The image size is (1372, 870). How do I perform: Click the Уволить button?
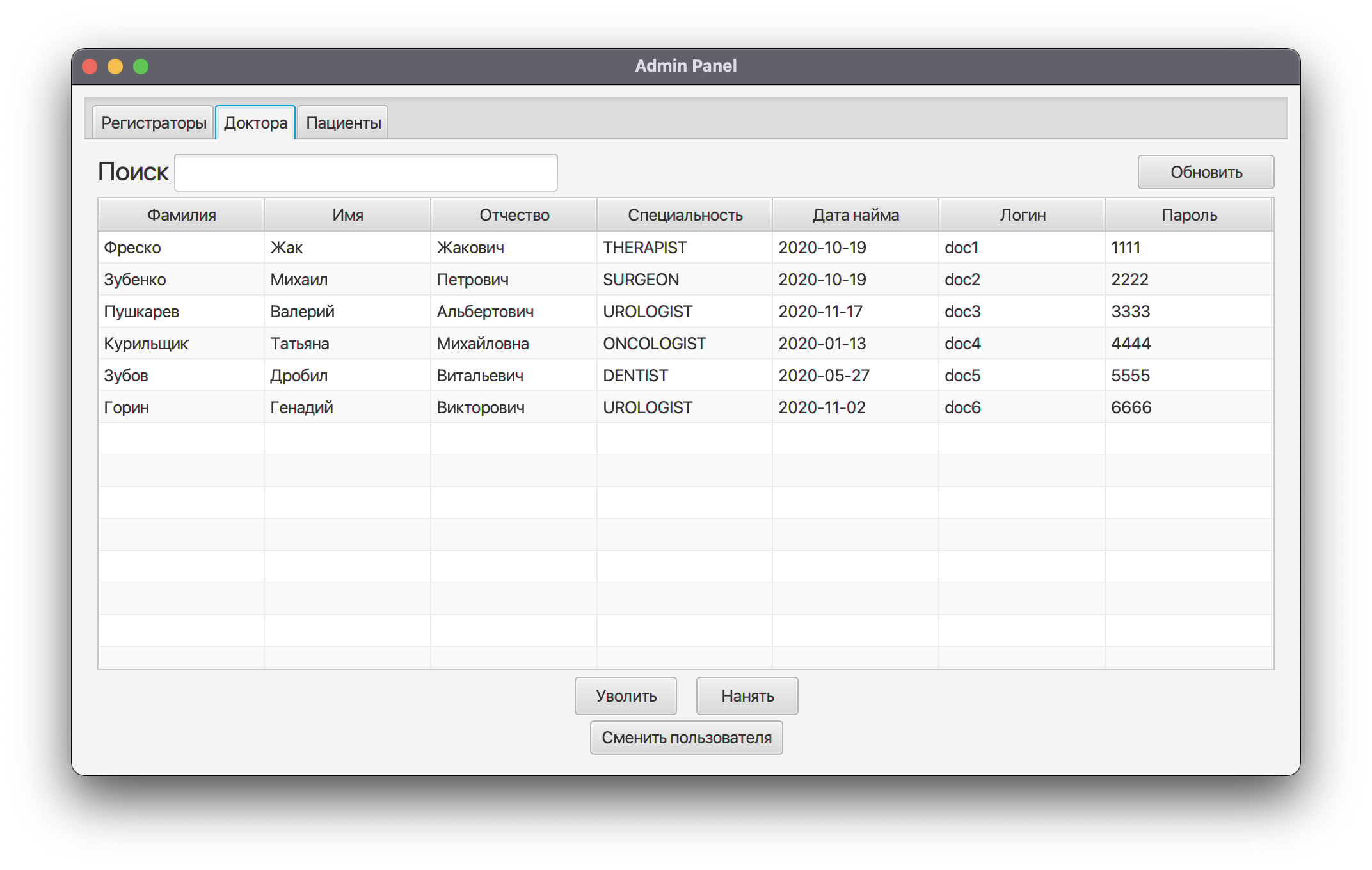(x=626, y=695)
